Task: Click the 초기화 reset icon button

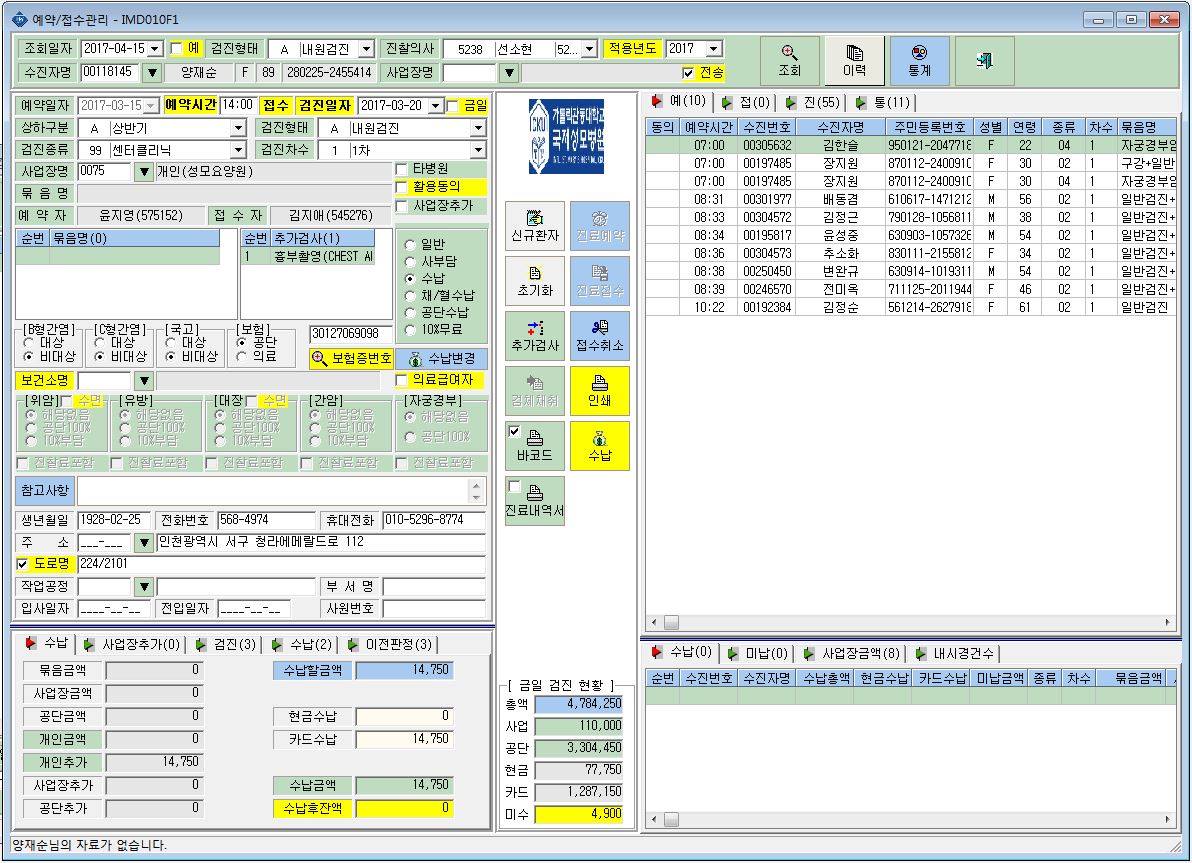Action: click(535, 281)
